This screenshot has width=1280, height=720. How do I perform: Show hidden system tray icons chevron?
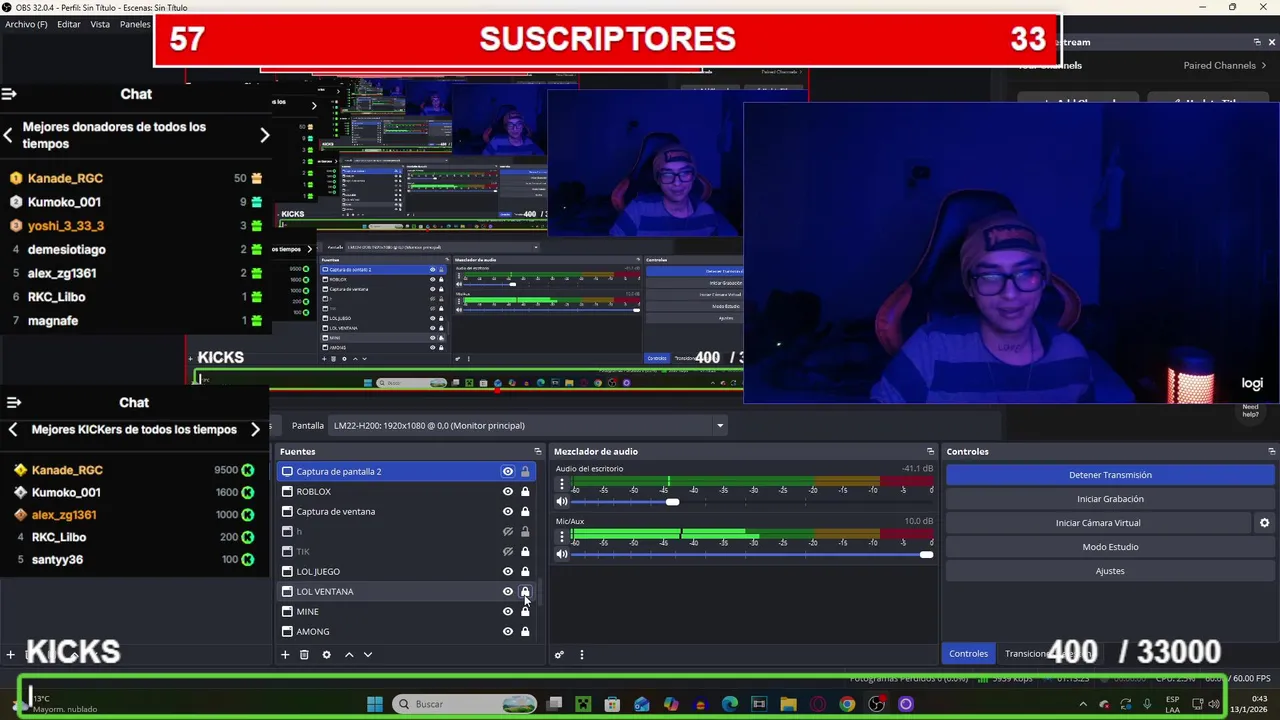click(1082, 704)
